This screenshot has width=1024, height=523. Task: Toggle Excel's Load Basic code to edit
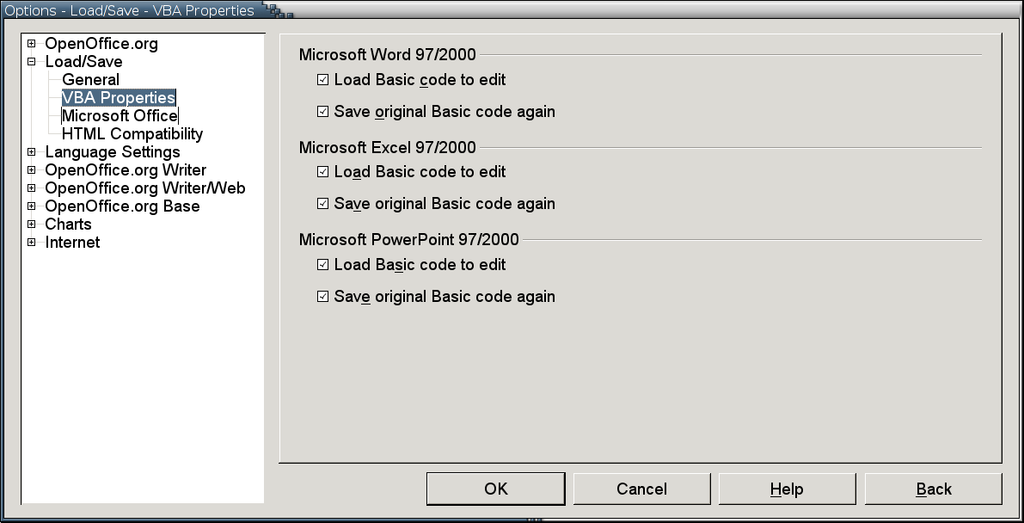[323, 172]
